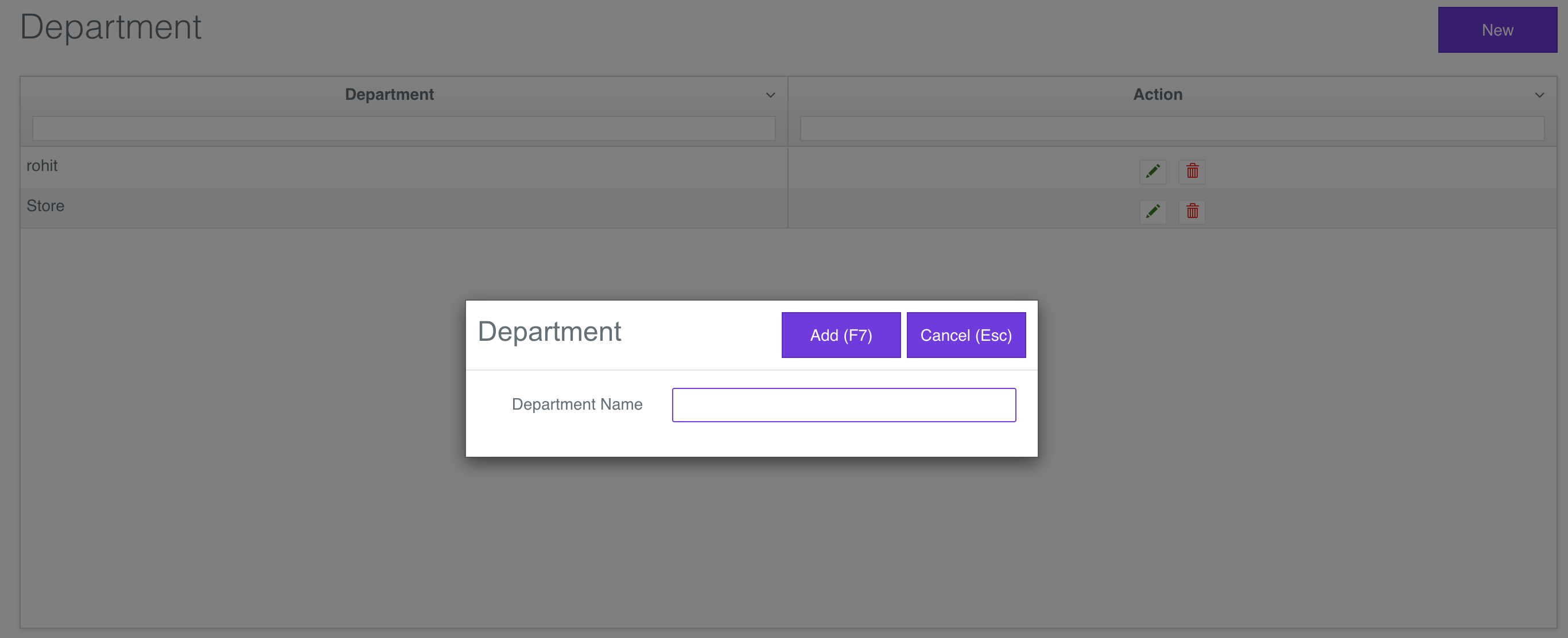Click the Department Name field label
This screenshot has height=638, width=1568.
[x=576, y=404]
